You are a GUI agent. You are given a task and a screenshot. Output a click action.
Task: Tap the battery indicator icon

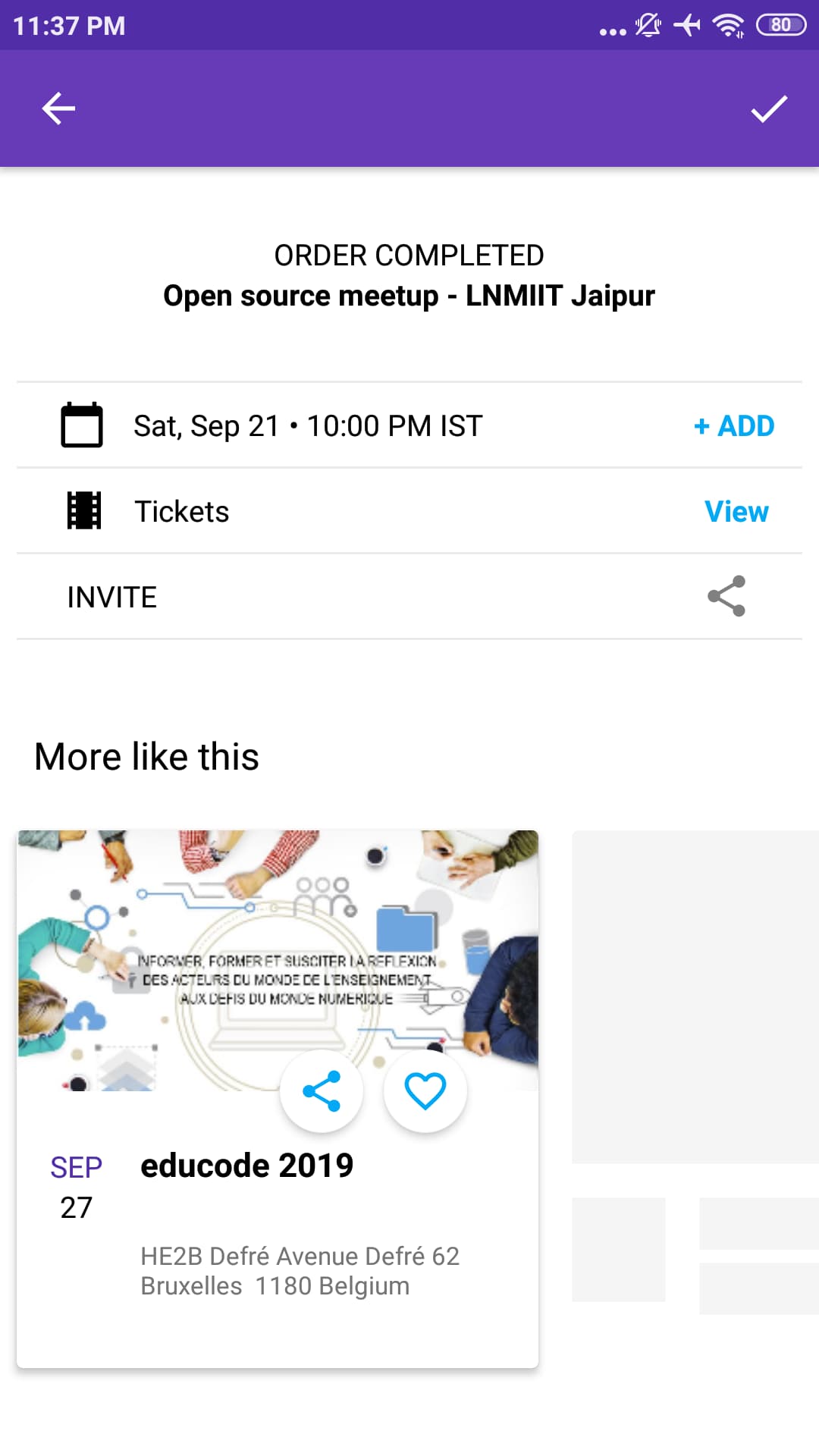click(781, 25)
